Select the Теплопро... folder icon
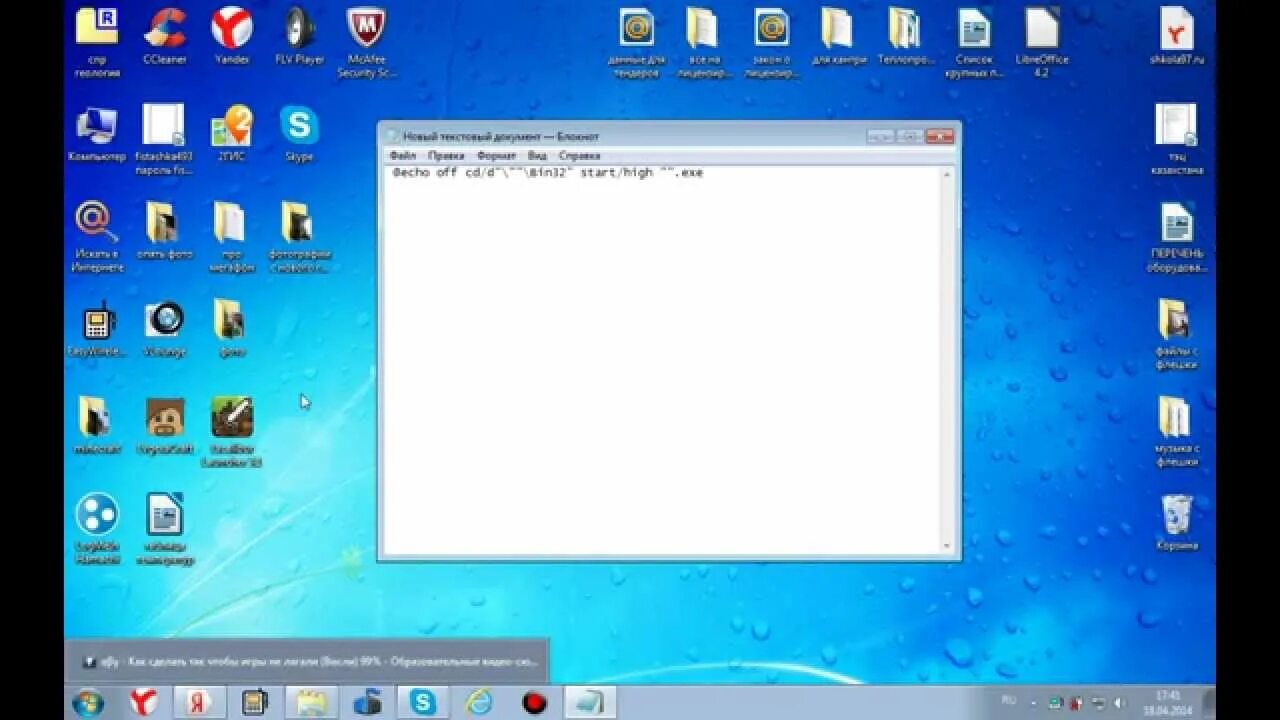 point(905,37)
